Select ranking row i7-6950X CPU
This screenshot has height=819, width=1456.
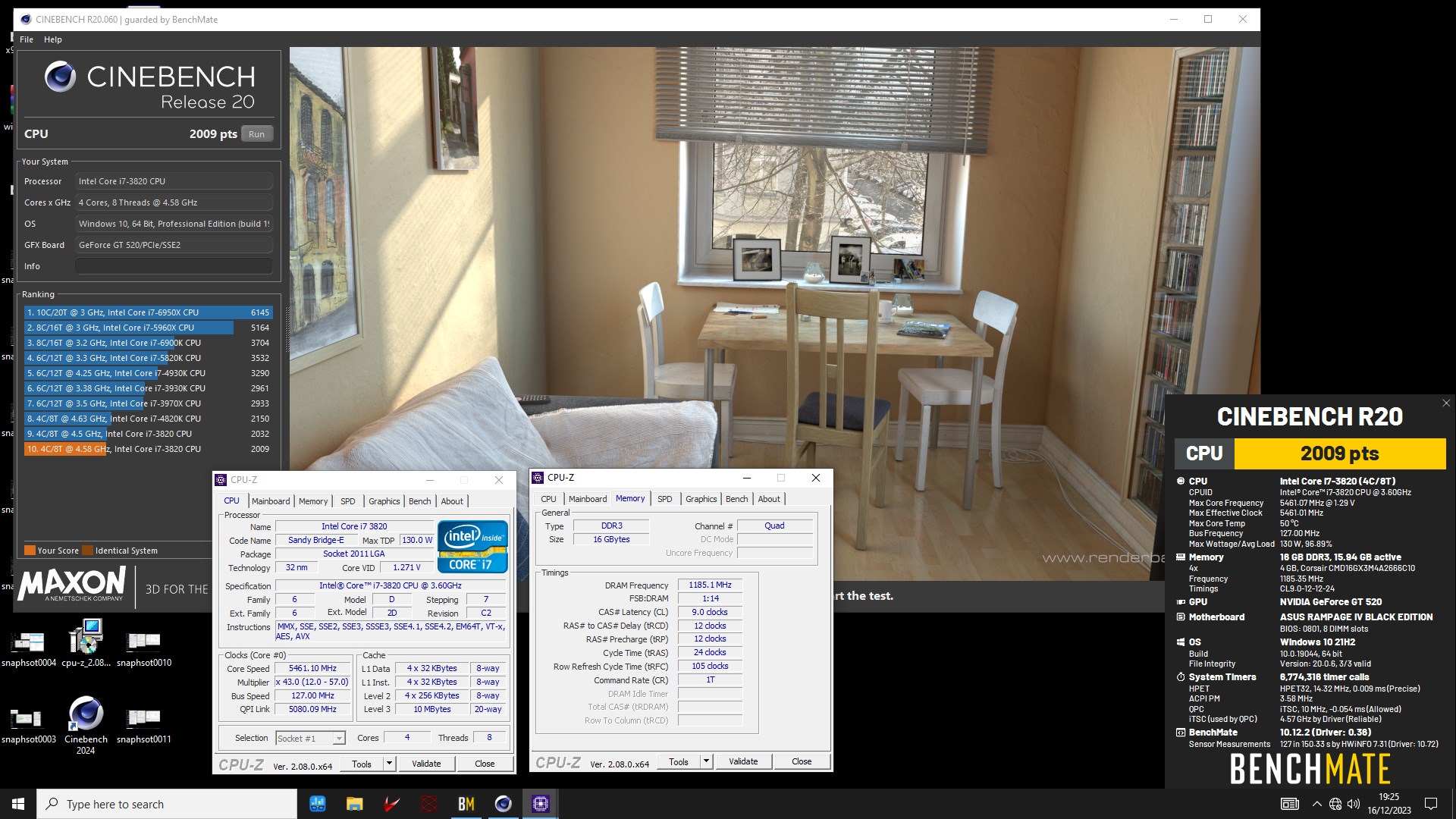pyautogui.click(x=149, y=312)
